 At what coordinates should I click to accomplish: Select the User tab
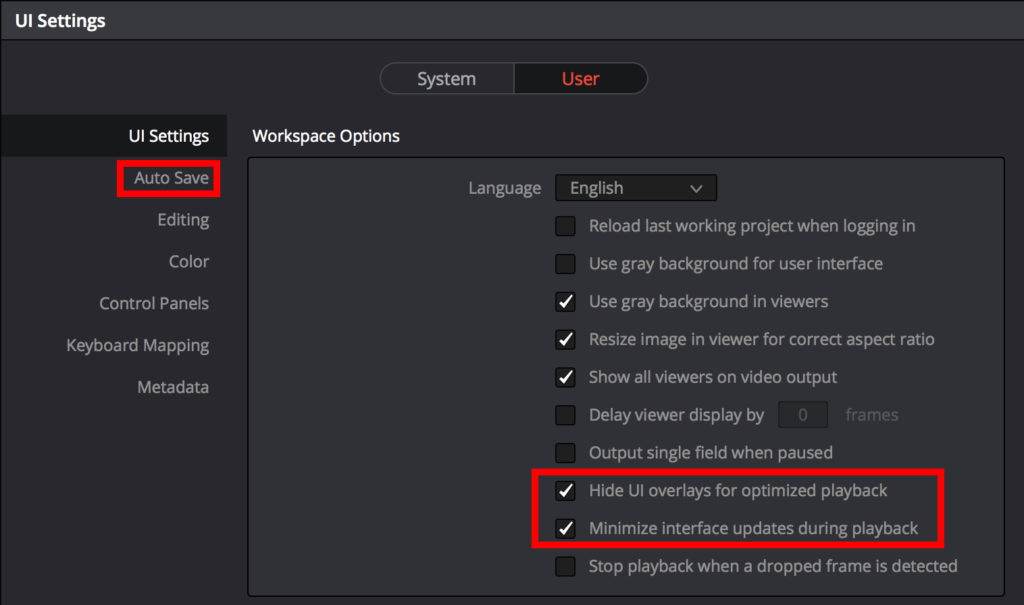[x=581, y=79]
